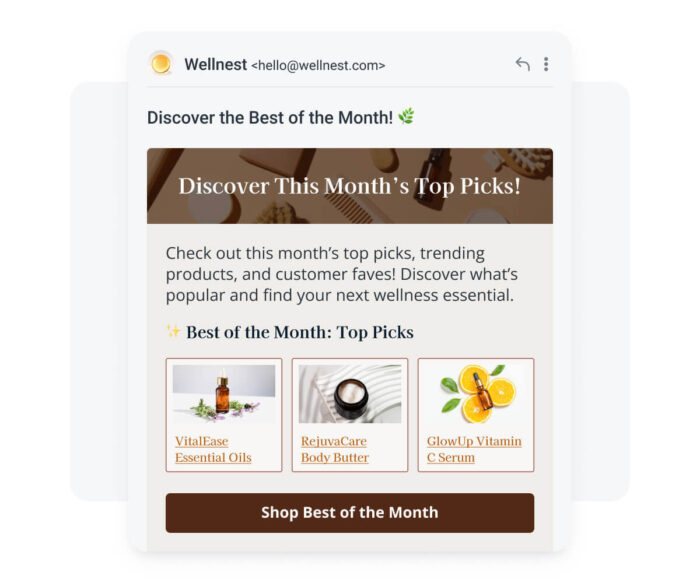Screen dimensions: 700x583
Task: Open the GlowUp Vitamin C Serum link
Action: (474, 449)
